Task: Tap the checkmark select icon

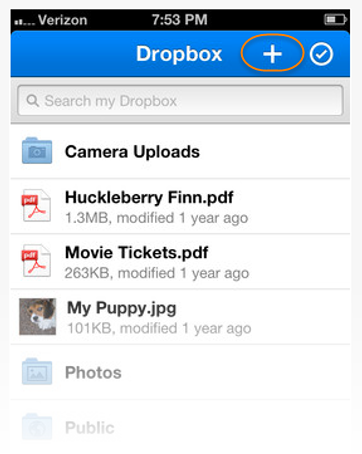Action: [x=321, y=54]
